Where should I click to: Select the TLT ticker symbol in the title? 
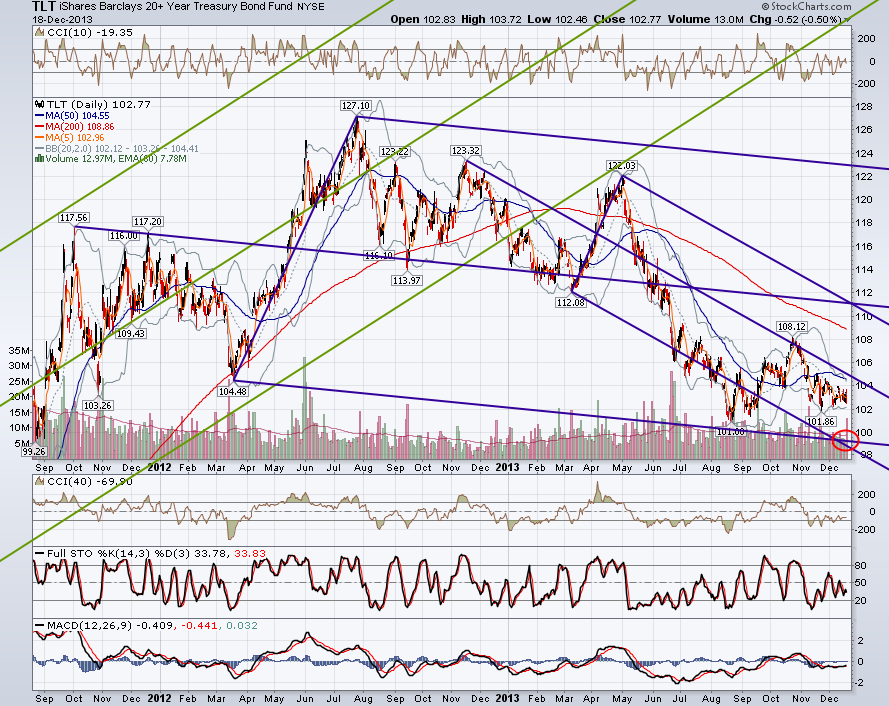coord(44,7)
